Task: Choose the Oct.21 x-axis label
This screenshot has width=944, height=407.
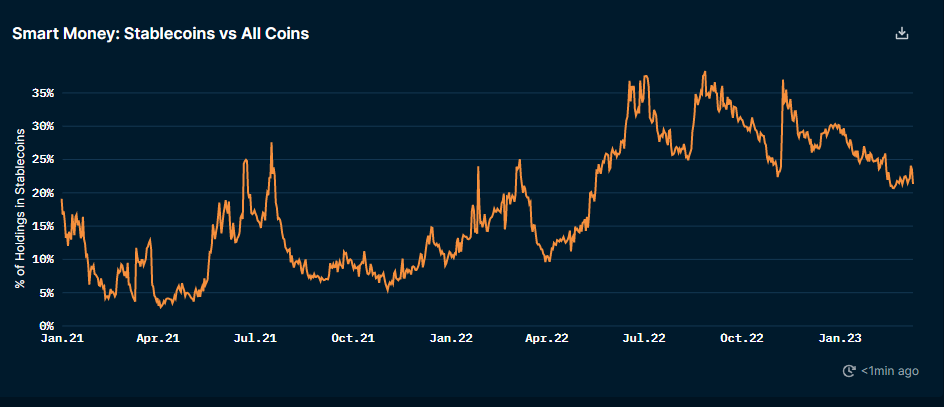Action: pyautogui.click(x=353, y=339)
